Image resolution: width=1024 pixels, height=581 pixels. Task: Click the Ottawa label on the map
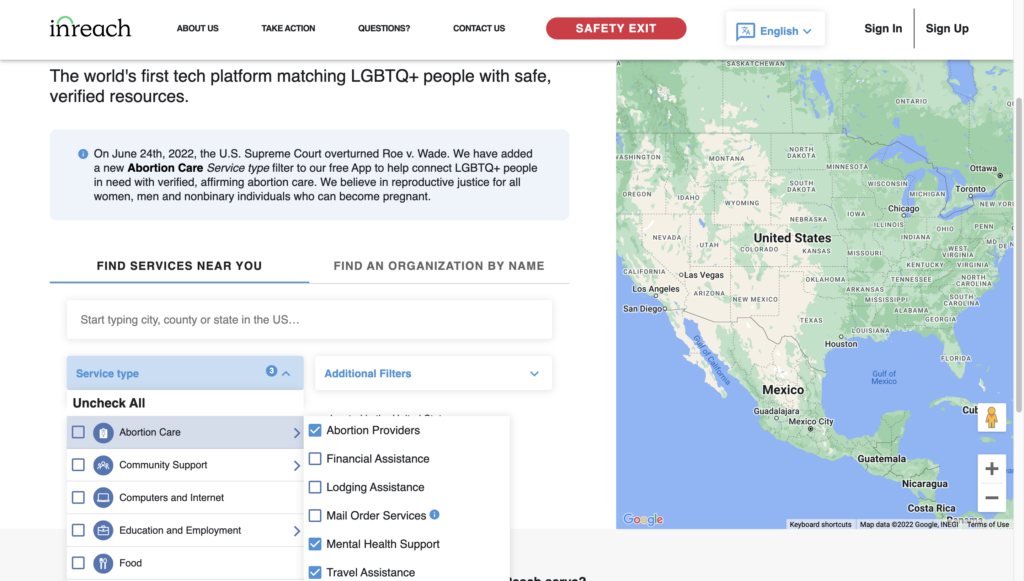pyautogui.click(x=983, y=168)
